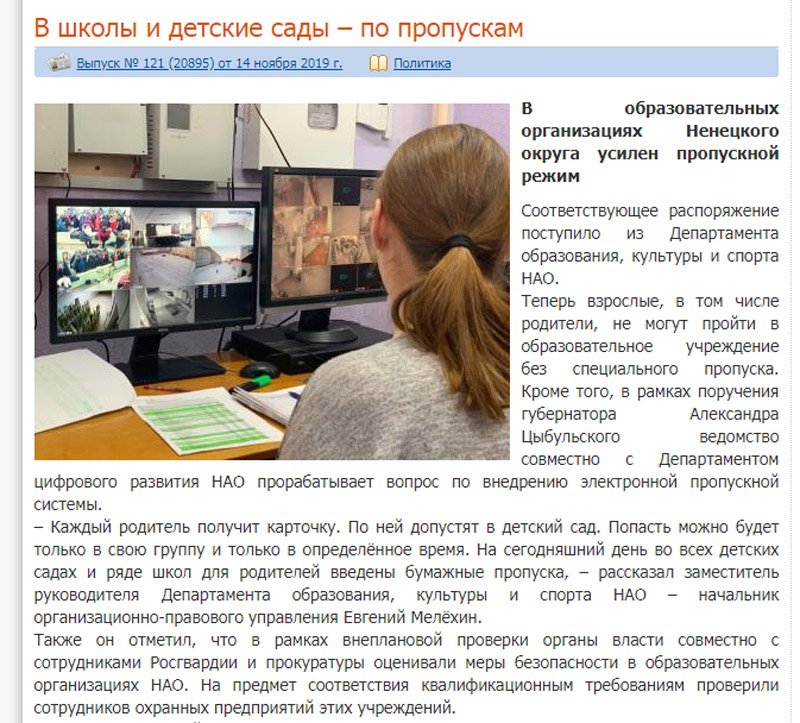
Task: Click the name Евгений Мелёхин in the text
Action: [x=413, y=617]
